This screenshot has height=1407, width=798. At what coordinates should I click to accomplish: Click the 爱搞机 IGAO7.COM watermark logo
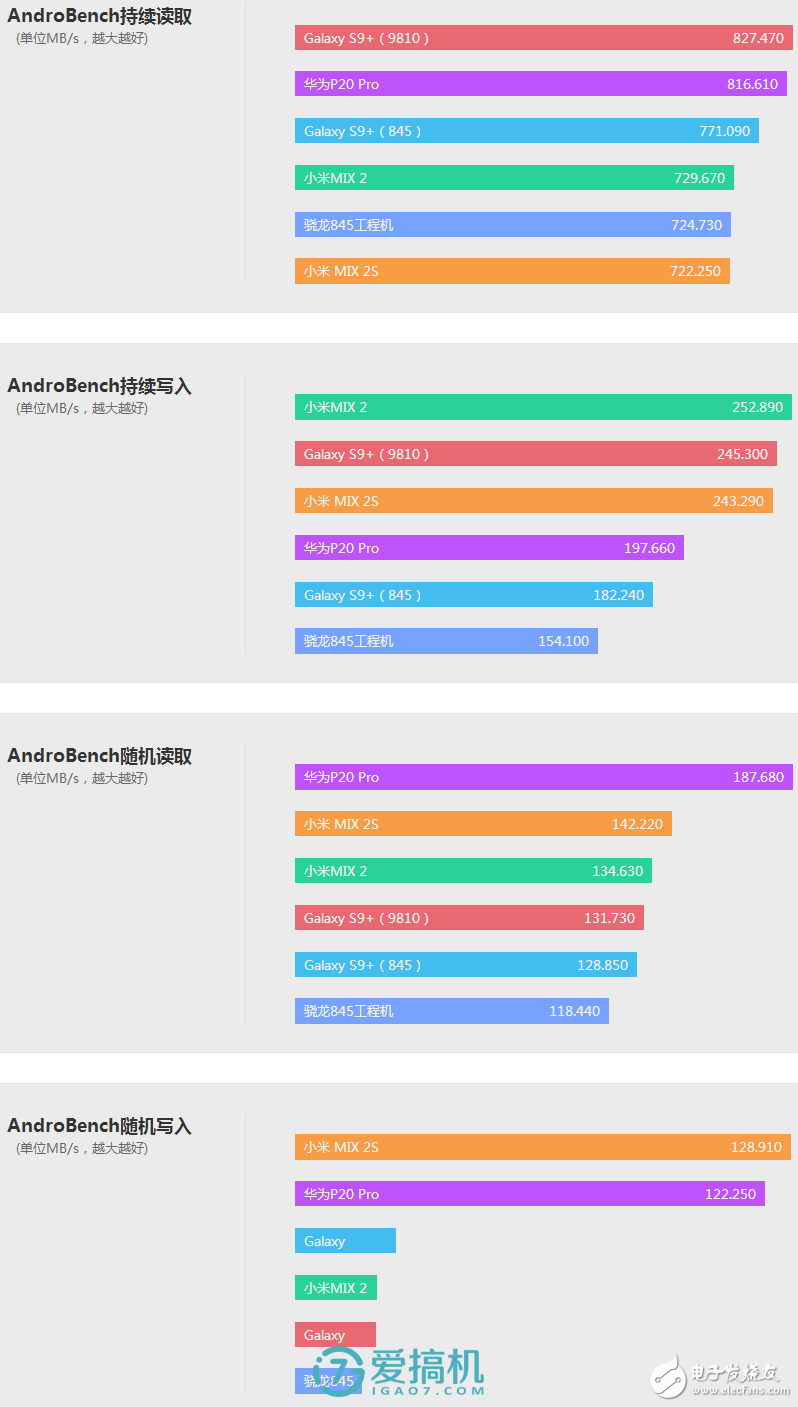click(x=400, y=1371)
